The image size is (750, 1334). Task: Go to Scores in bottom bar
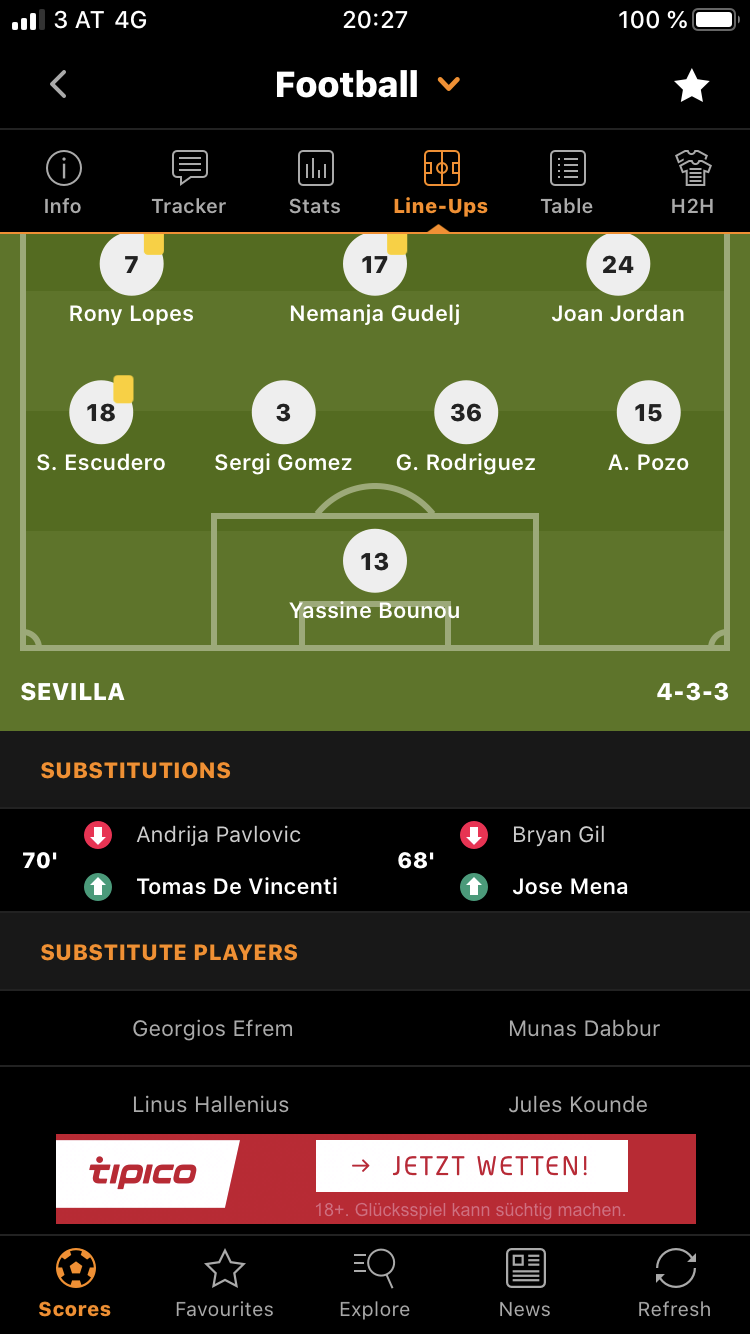75,1283
